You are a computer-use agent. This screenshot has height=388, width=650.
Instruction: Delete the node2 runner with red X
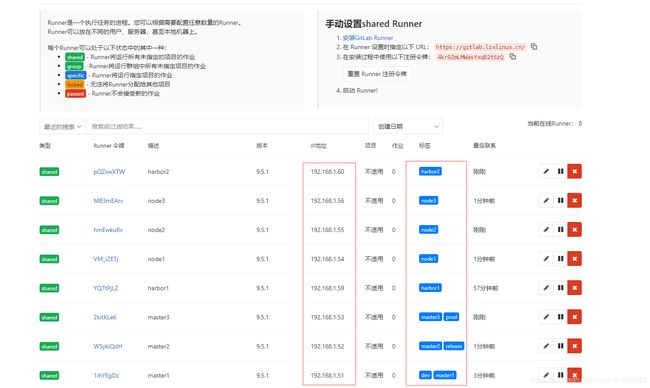pyautogui.click(x=575, y=229)
